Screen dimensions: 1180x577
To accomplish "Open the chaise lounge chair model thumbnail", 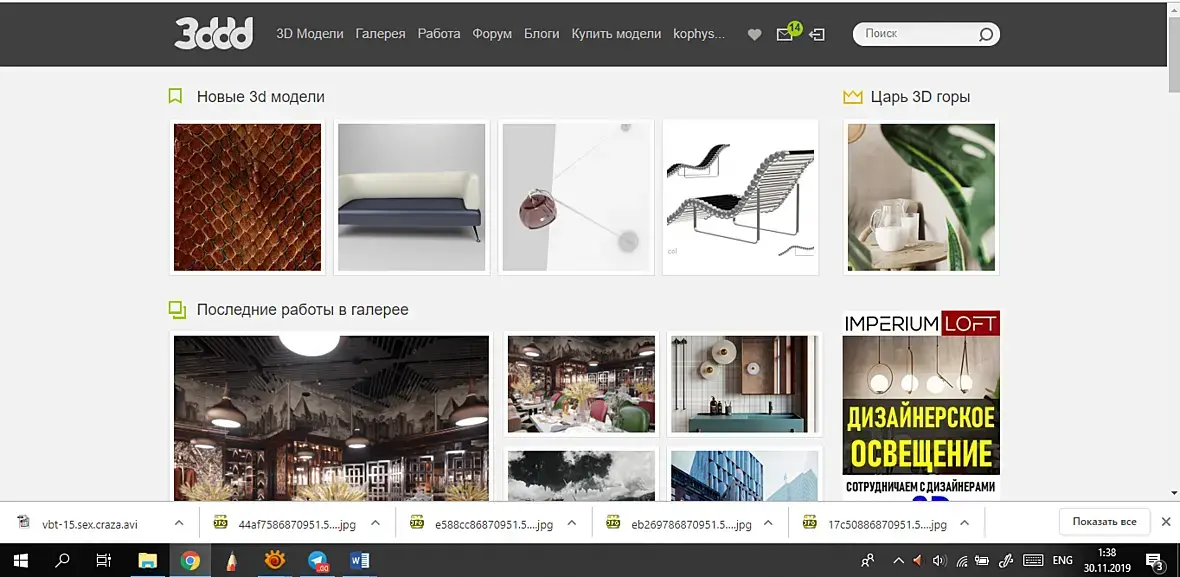I will tap(740, 197).
